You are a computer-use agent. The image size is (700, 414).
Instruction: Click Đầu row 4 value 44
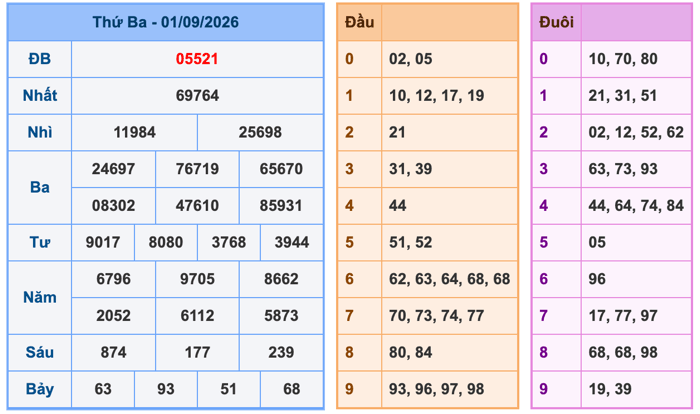pos(397,205)
